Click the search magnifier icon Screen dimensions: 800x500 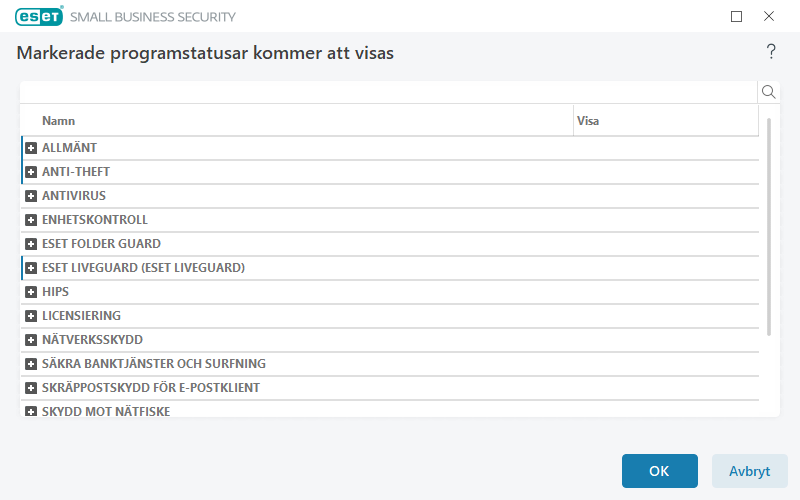pyautogui.click(x=769, y=92)
